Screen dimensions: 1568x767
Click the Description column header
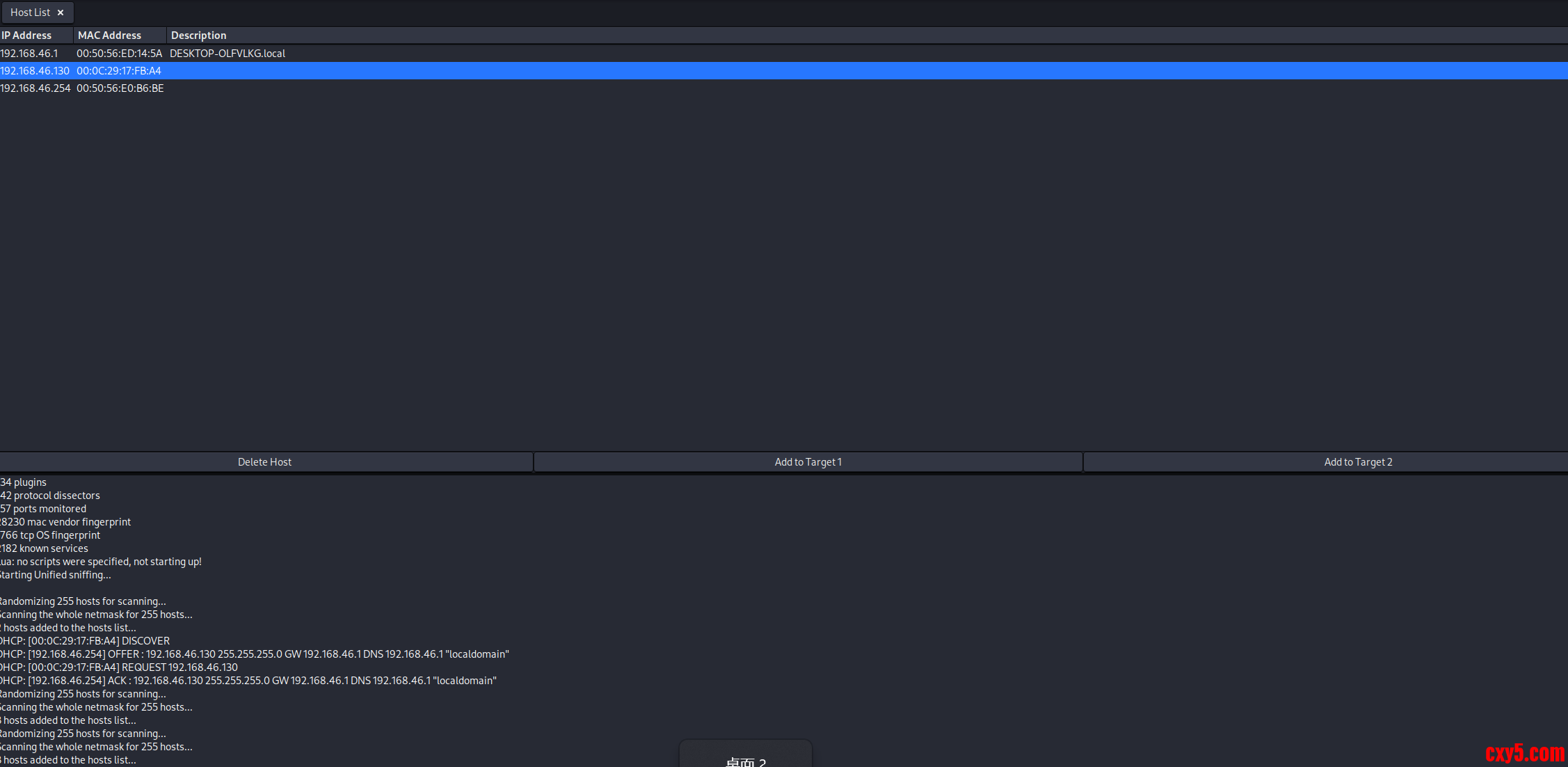pyautogui.click(x=198, y=35)
